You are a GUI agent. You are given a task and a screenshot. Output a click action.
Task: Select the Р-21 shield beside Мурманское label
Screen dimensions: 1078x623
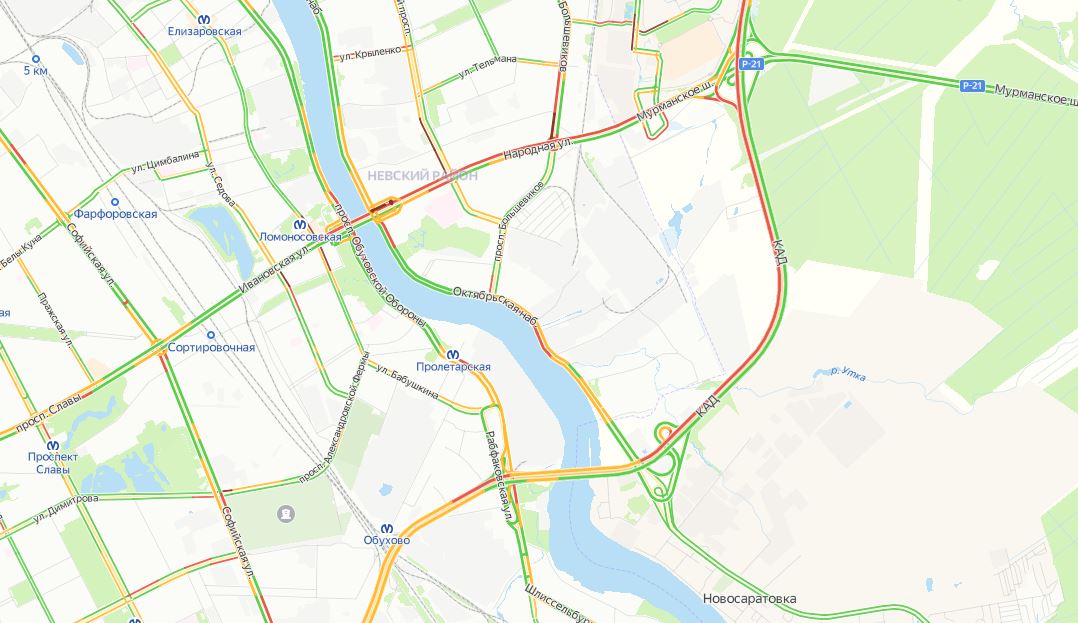(972, 85)
